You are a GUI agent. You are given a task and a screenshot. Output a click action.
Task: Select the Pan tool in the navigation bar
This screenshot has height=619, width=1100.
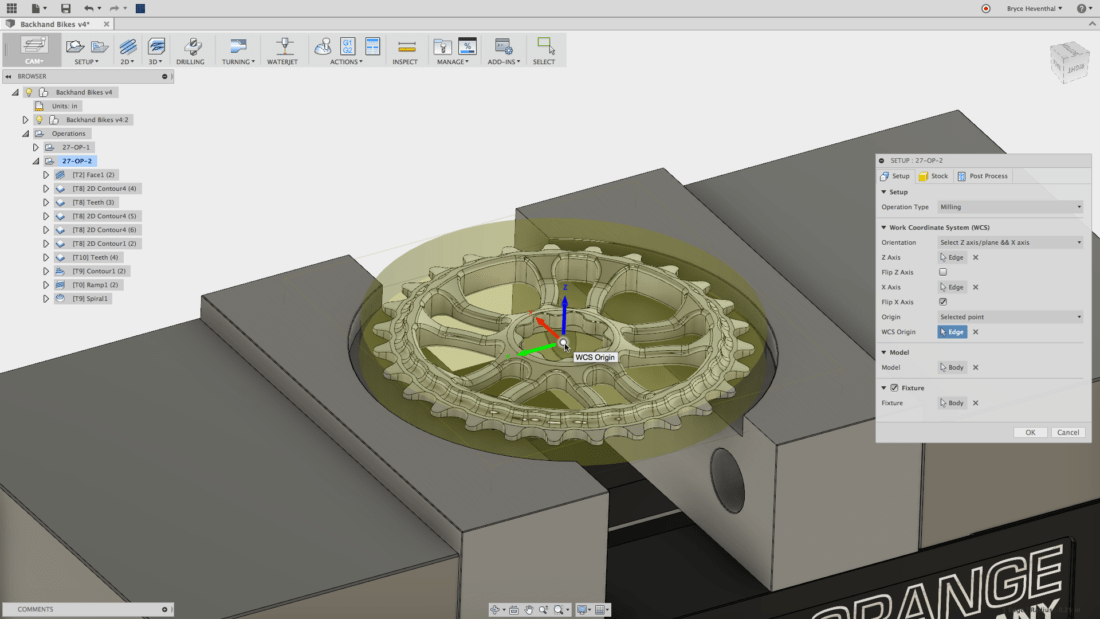(x=529, y=609)
